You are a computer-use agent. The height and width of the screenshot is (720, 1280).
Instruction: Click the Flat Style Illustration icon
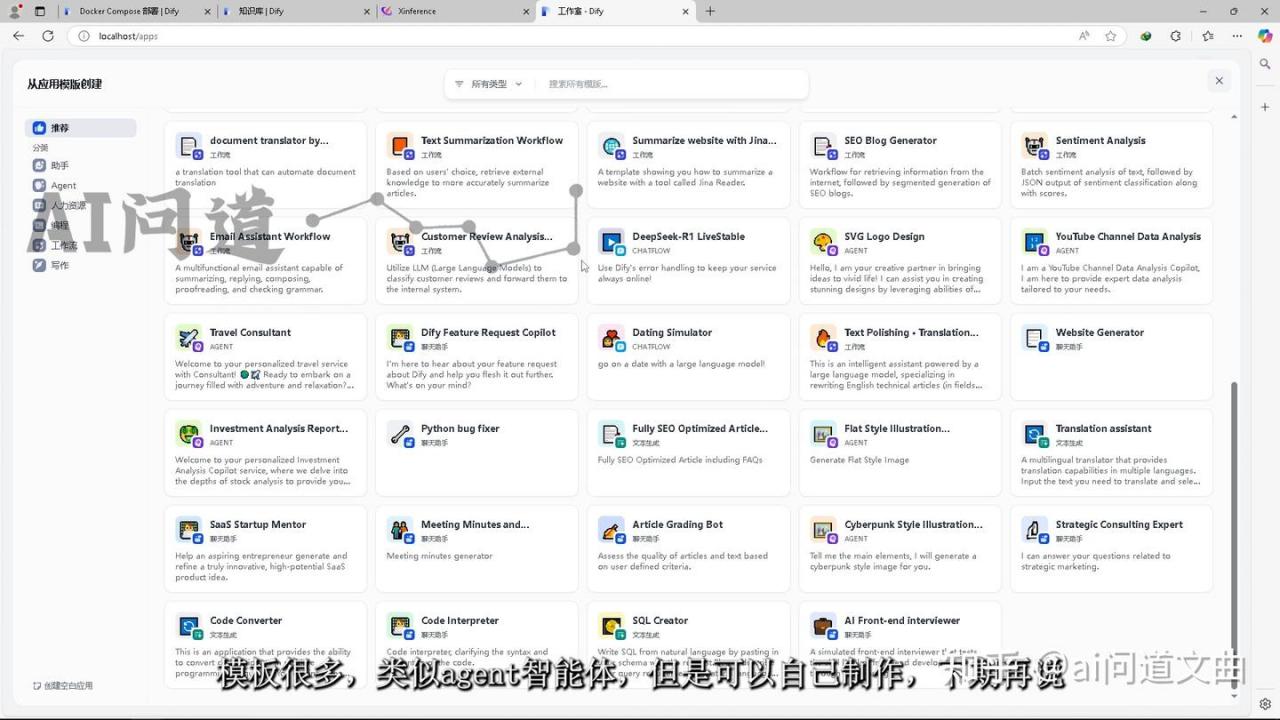coord(824,434)
